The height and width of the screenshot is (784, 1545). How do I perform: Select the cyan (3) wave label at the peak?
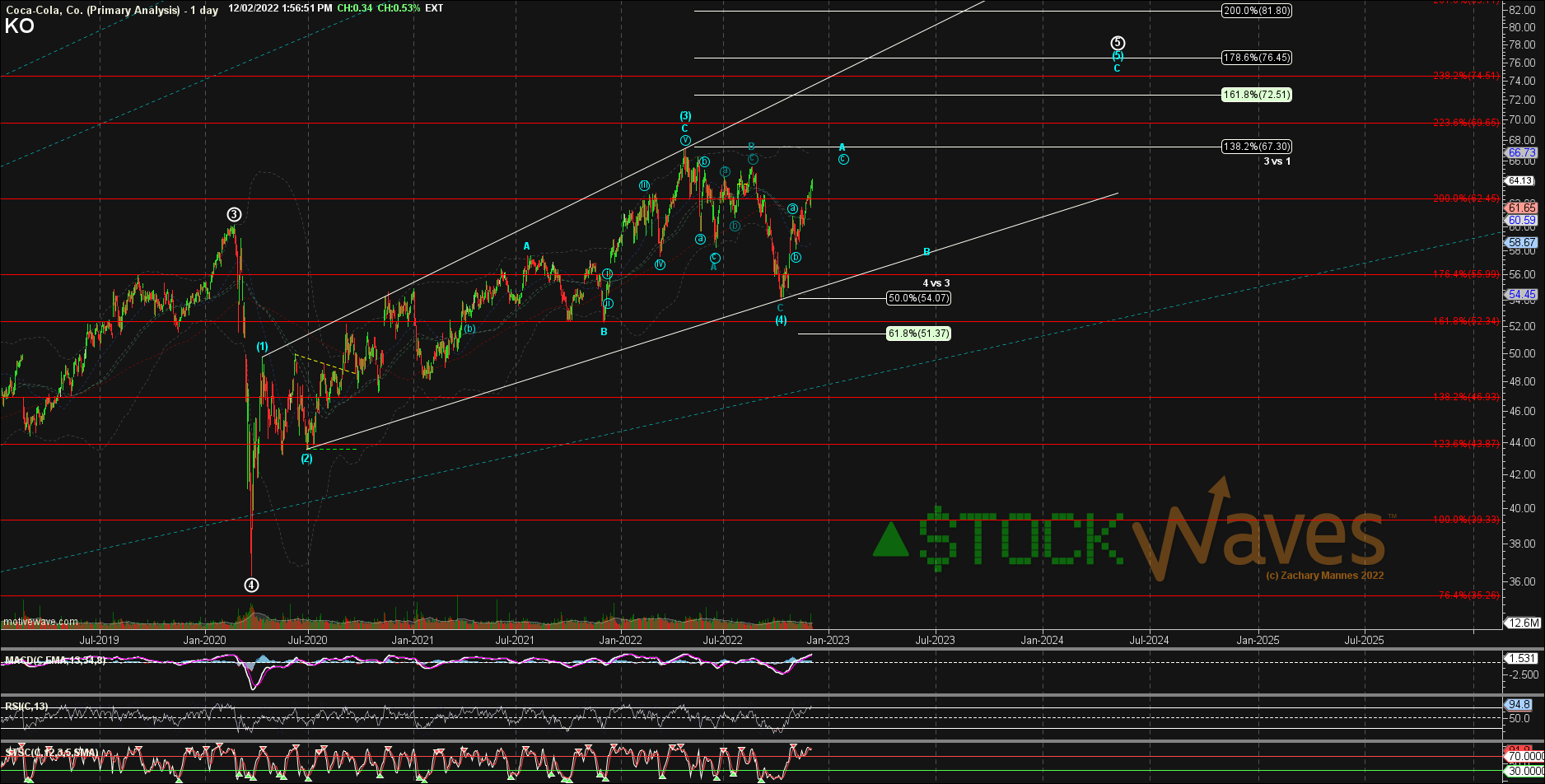tap(685, 116)
